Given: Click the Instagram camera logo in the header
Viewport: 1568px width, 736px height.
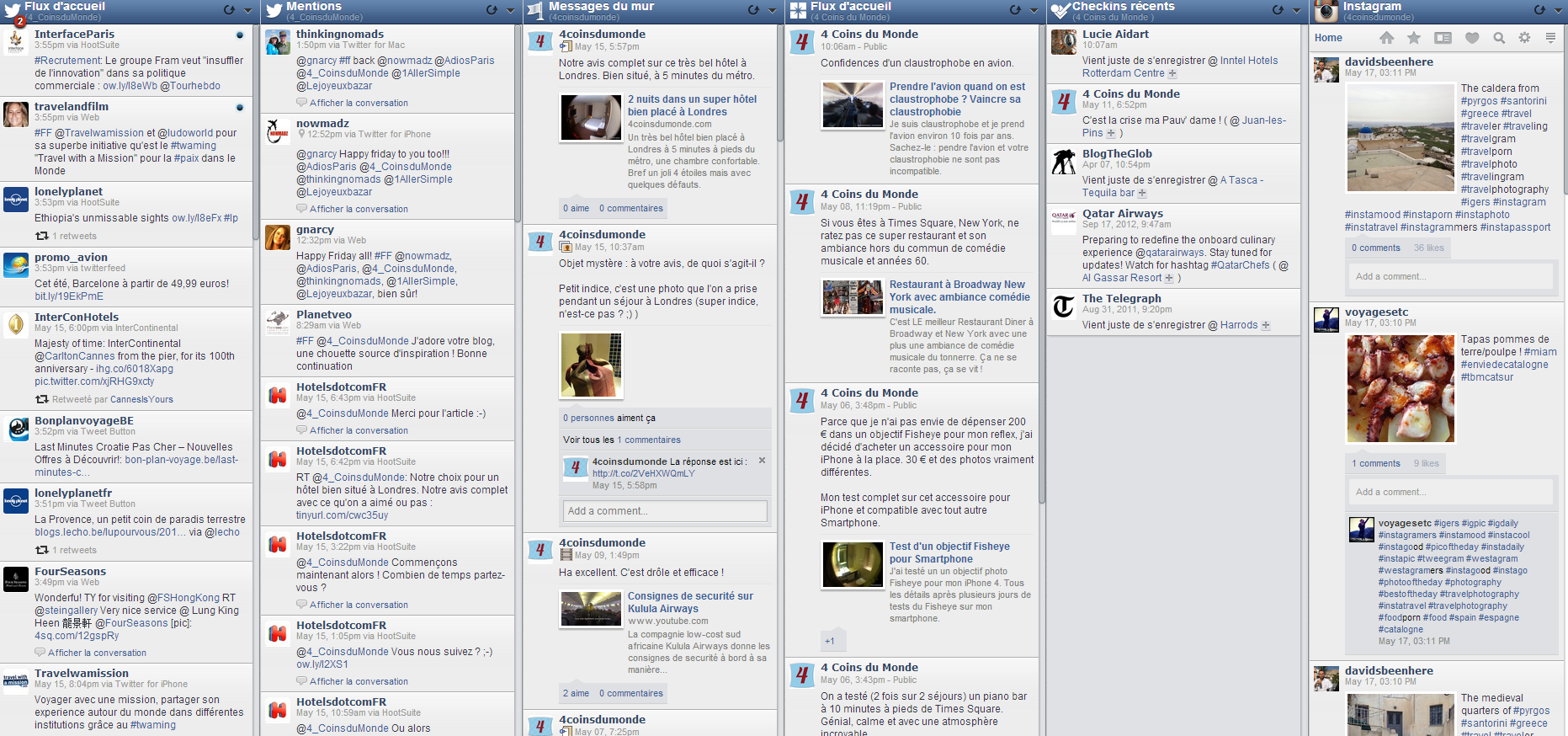Looking at the screenshot, I should [x=1326, y=11].
